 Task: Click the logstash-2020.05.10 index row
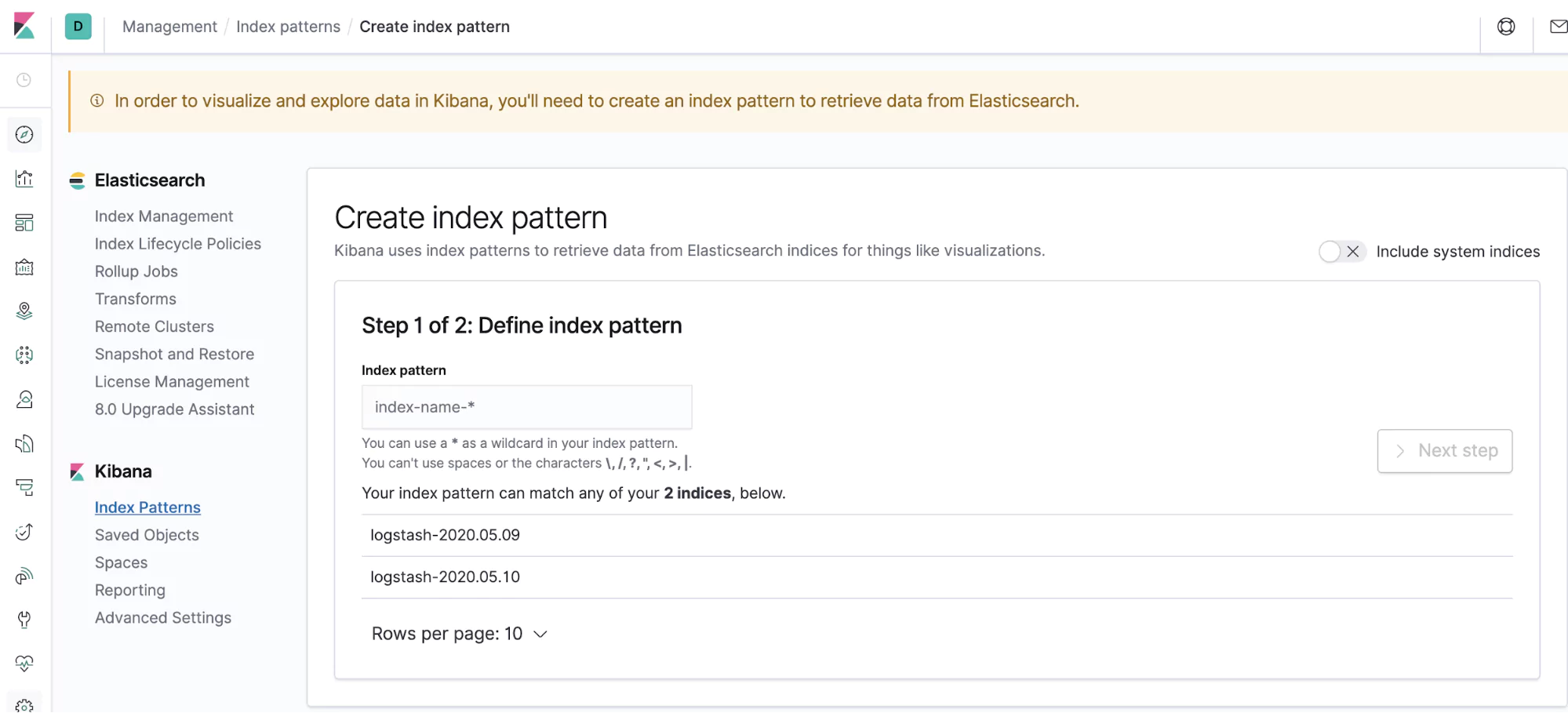[937, 577]
